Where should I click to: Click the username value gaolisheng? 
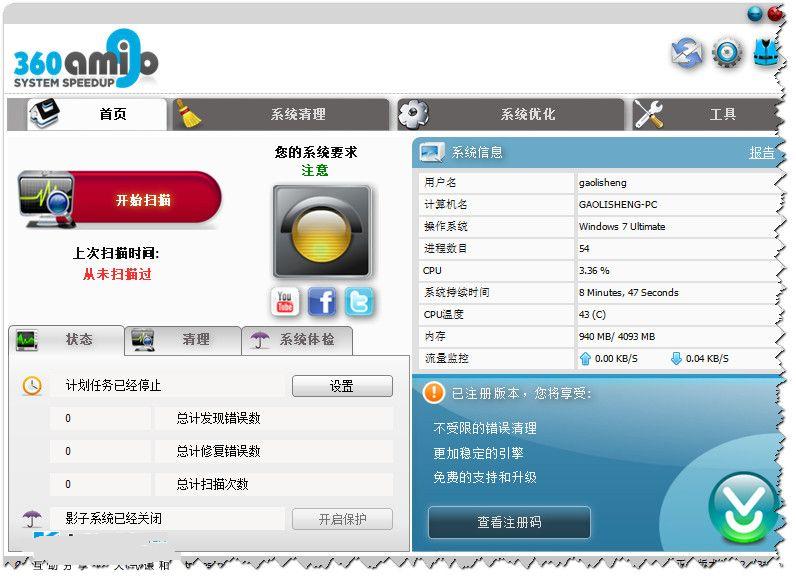pyautogui.click(x=603, y=183)
